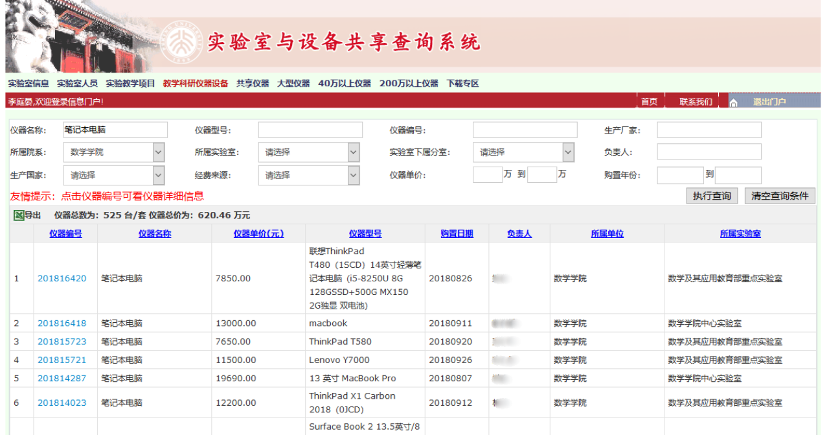Click the 清空查询条件 button
This screenshot has width=830, height=436.
point(780,196)
